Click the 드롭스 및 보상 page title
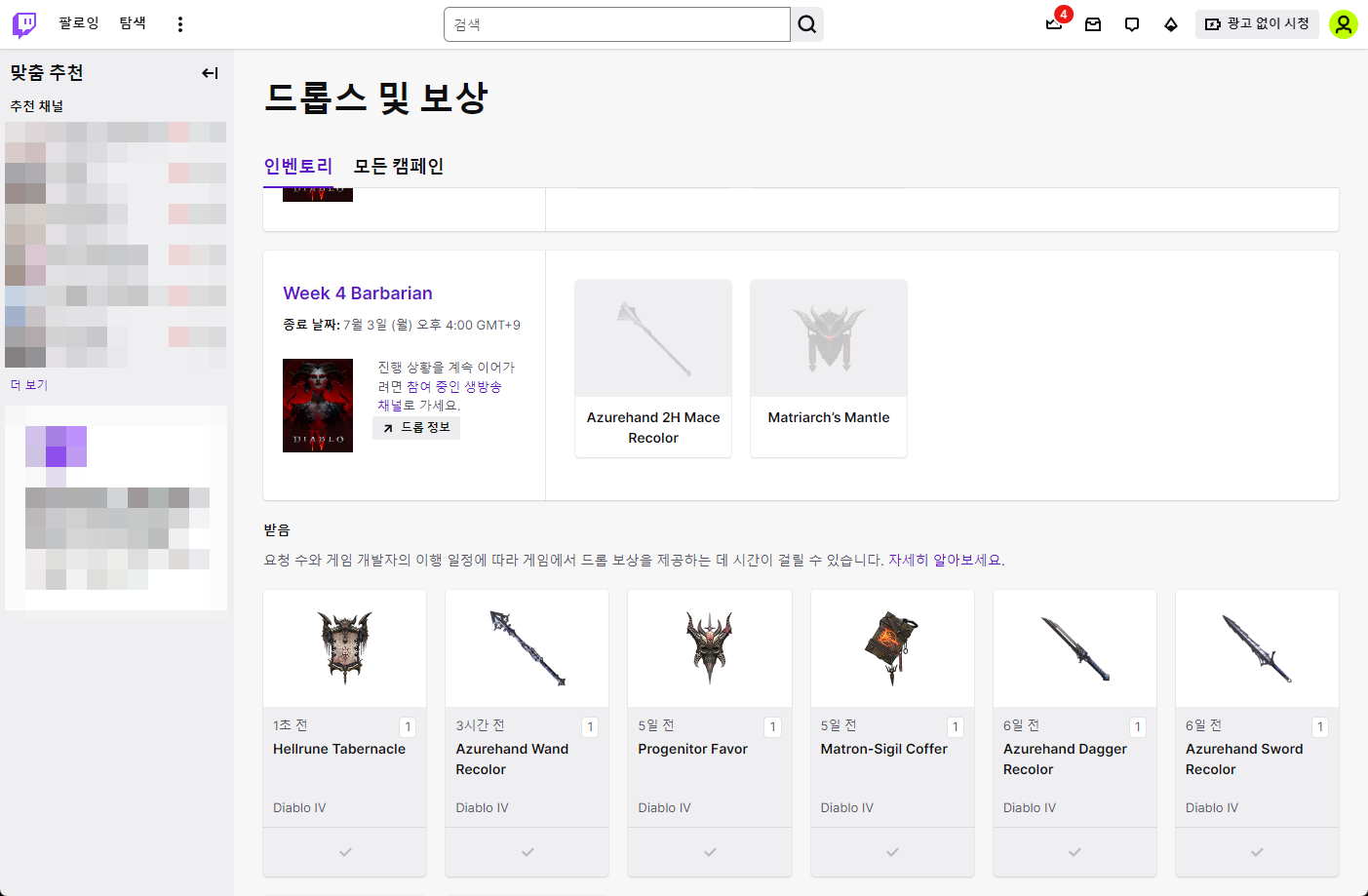Viewport: 1368px width, 896px height. (x=376, y=97)
